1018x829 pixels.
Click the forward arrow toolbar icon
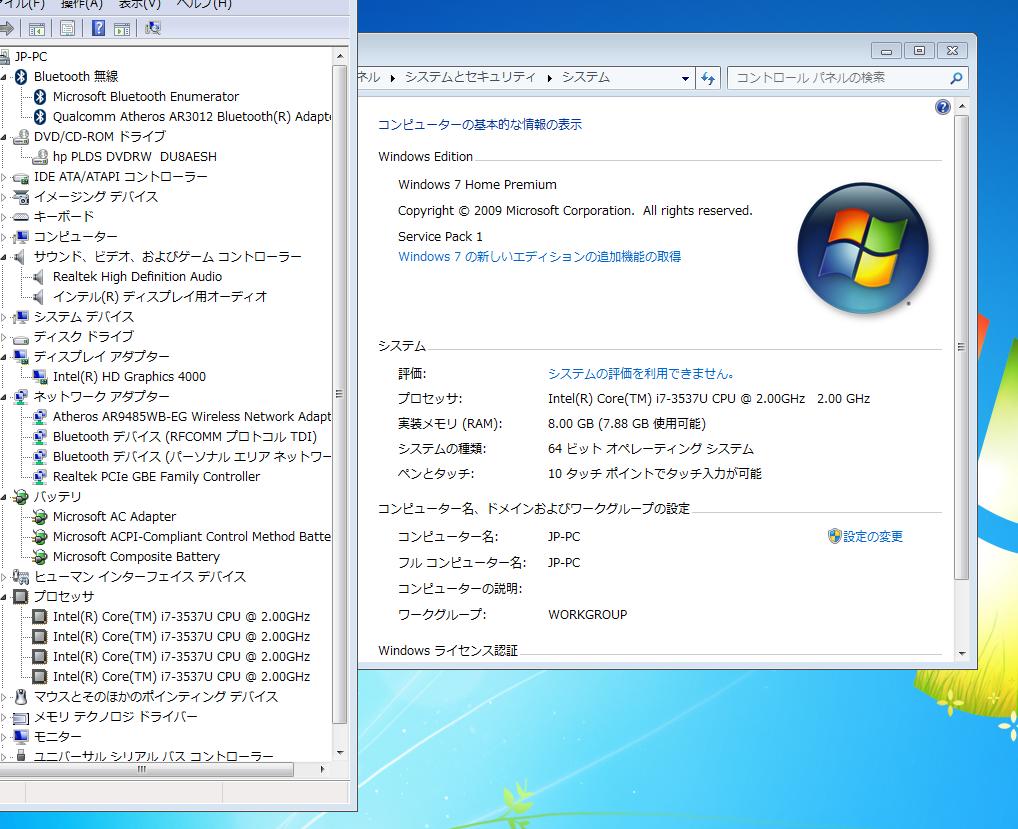pos(6,28)
